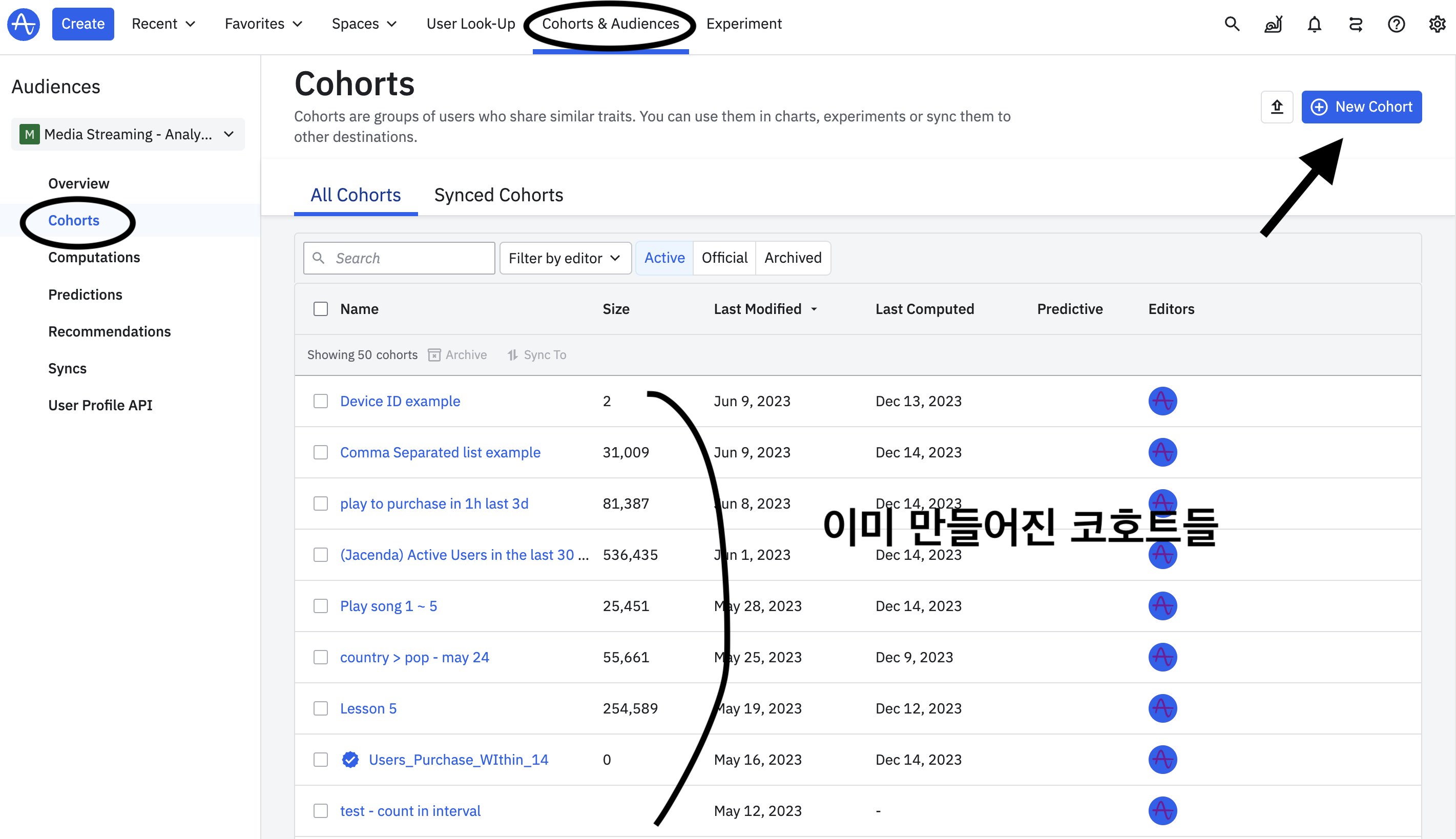Open the Comma Separated list example cohort
The height and width of the screenshot is (839, 1456).
440,452
